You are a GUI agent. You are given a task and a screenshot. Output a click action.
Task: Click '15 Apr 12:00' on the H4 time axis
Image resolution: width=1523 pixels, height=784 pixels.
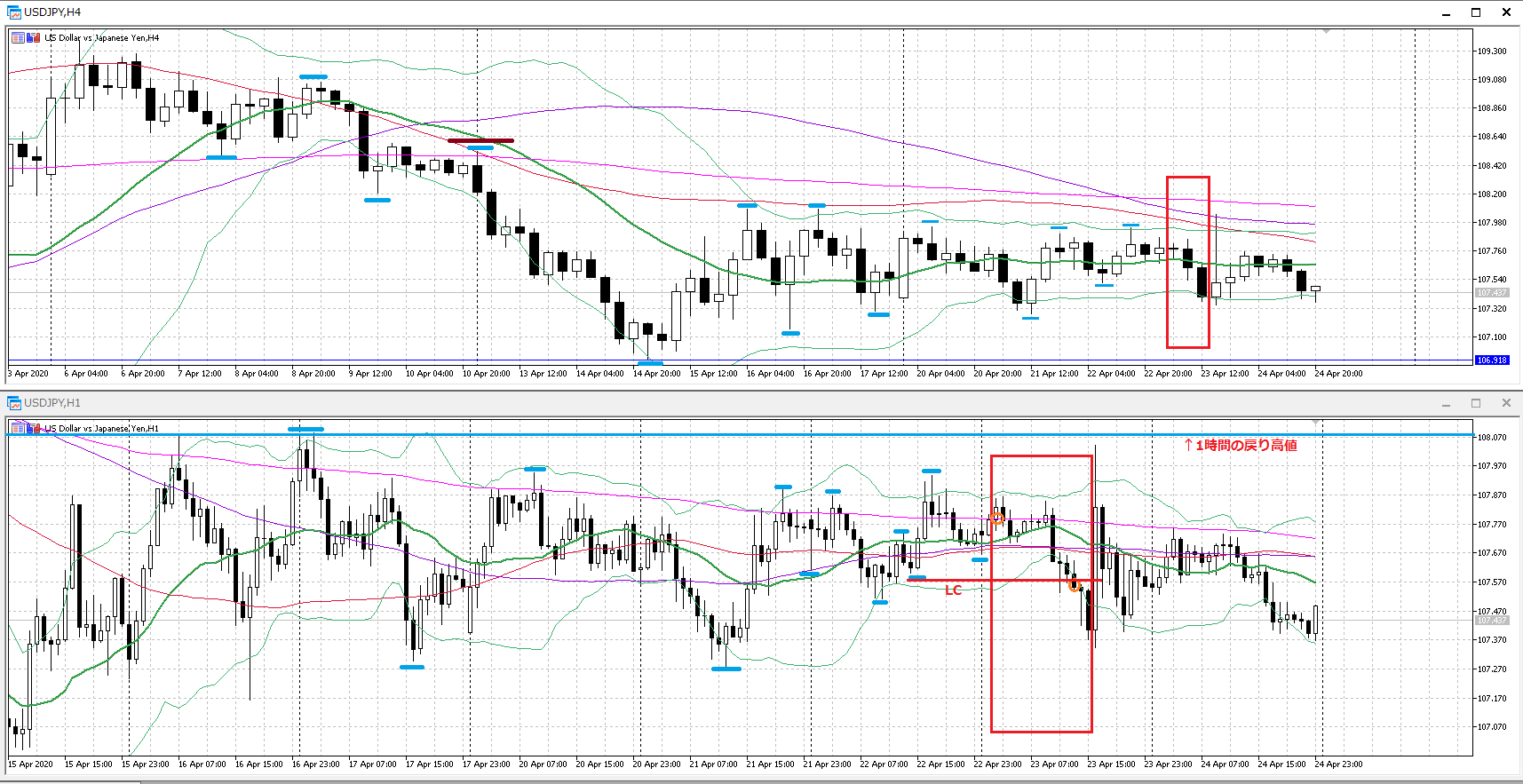[x=713, y=374]
